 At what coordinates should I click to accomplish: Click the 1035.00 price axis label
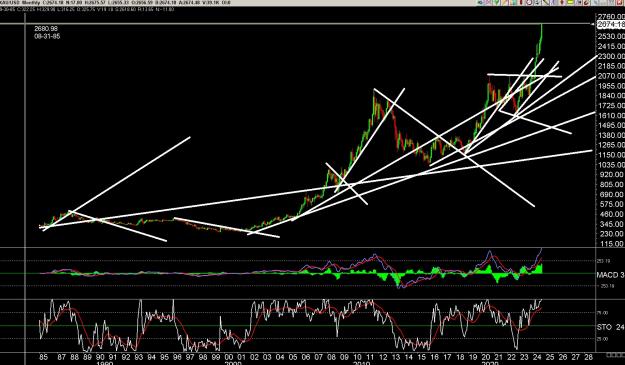611,165
